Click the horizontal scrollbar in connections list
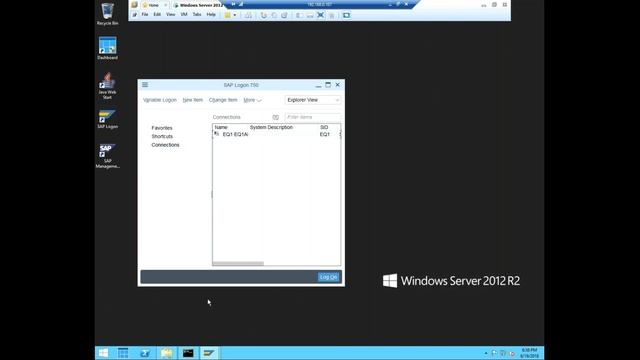The width and height of the screenshot is (640, 360). [238, 264]
